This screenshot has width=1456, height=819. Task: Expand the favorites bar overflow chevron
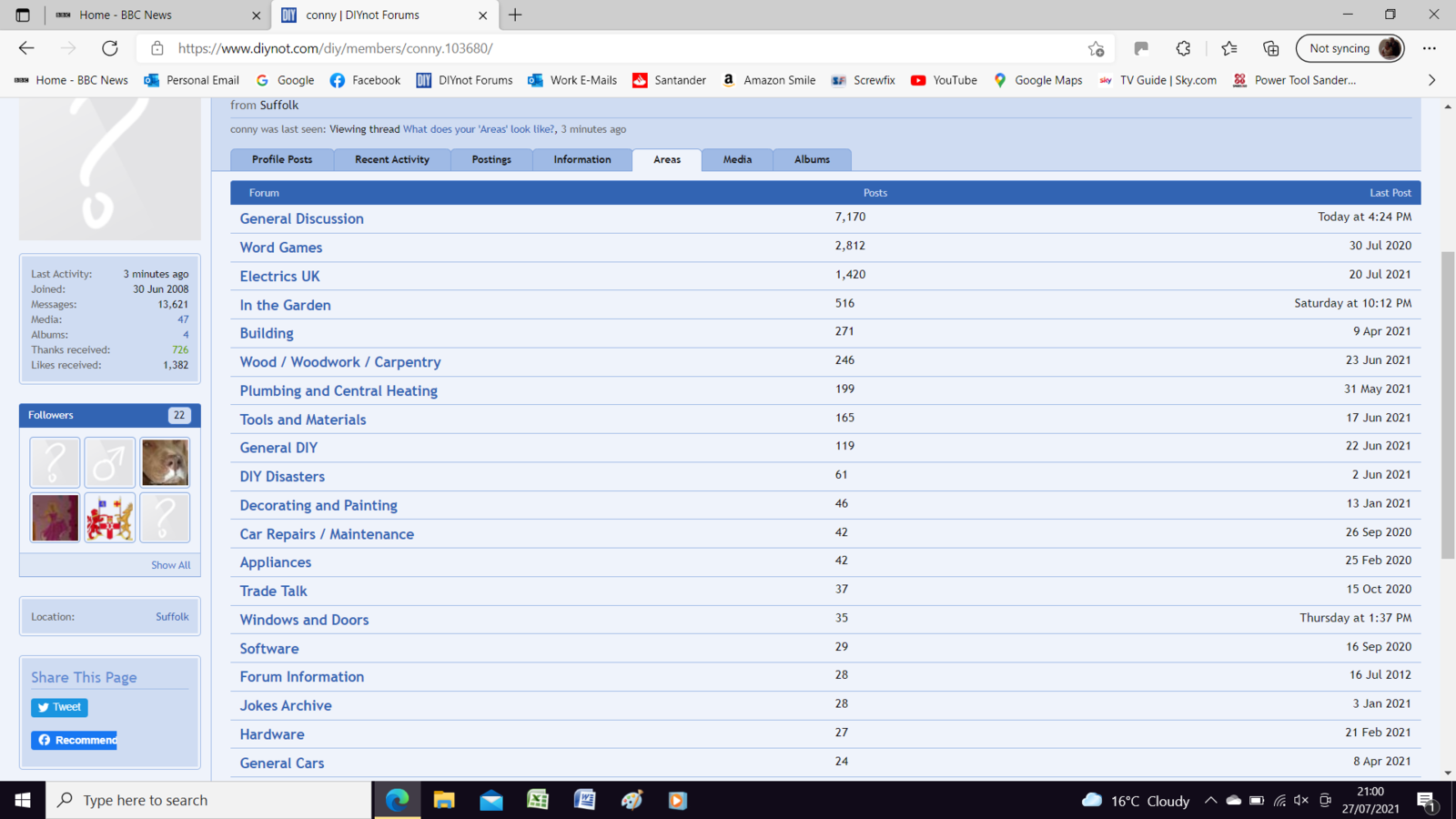pyautogui.click(x=1431, y=80)
